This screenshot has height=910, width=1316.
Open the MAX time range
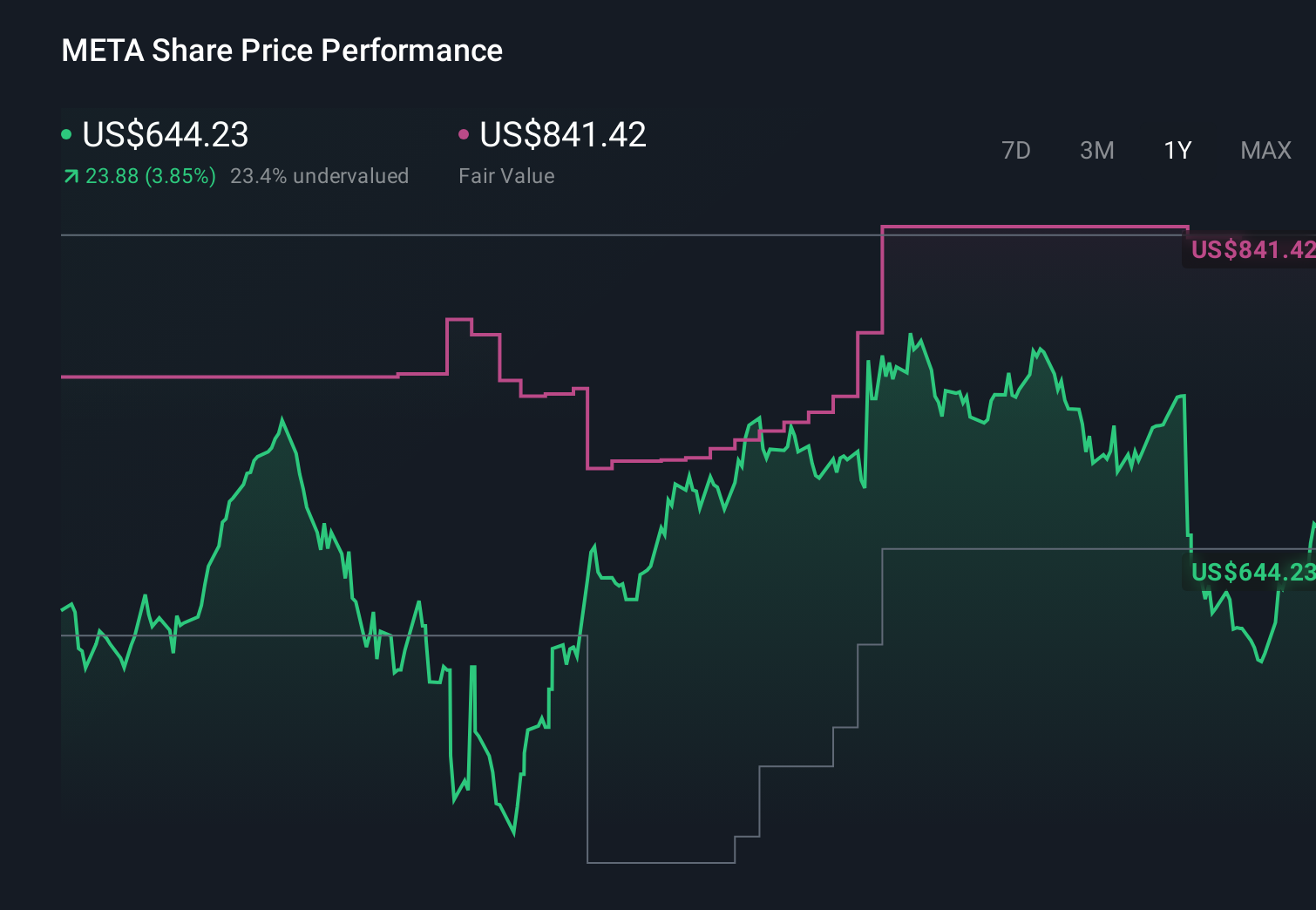(x=1265, y=150)
